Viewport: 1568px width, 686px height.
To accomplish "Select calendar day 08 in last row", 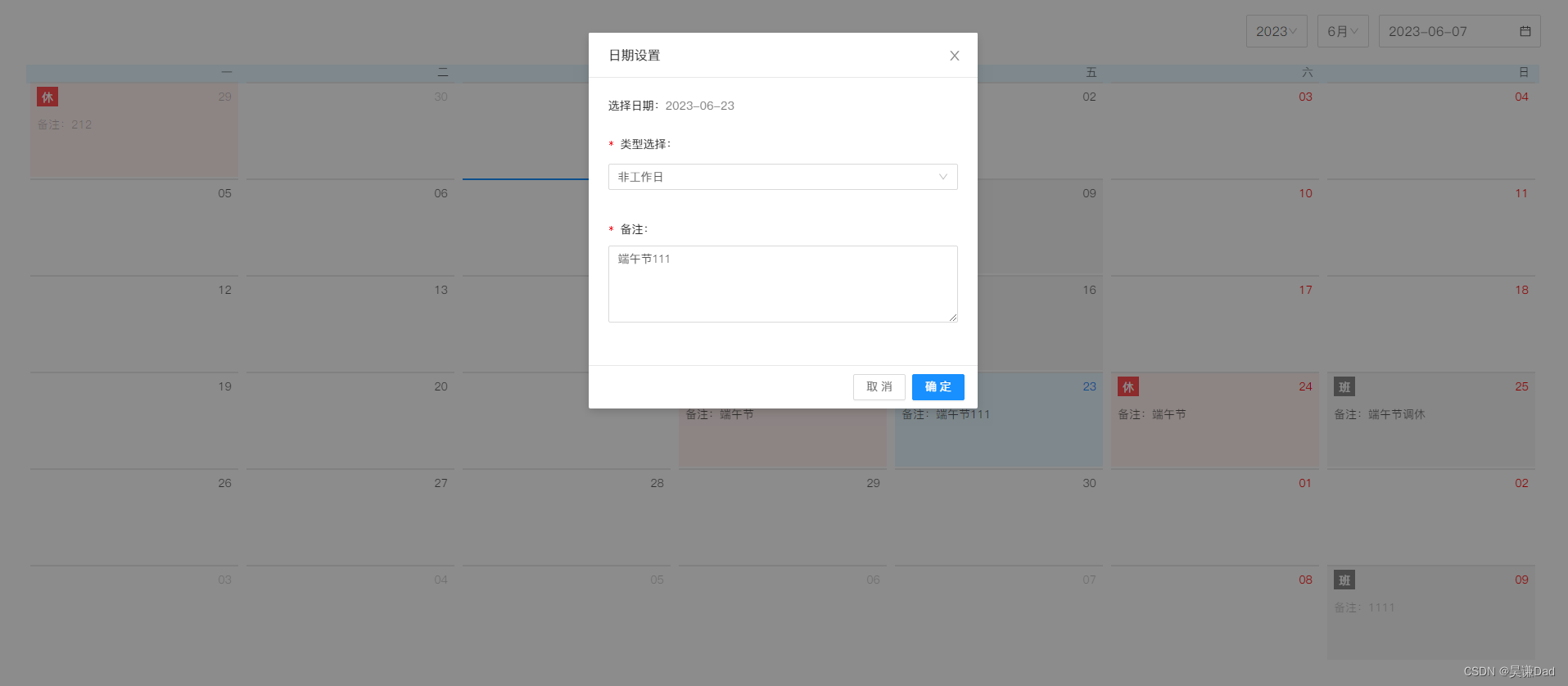I will (x=1215, y=613).
